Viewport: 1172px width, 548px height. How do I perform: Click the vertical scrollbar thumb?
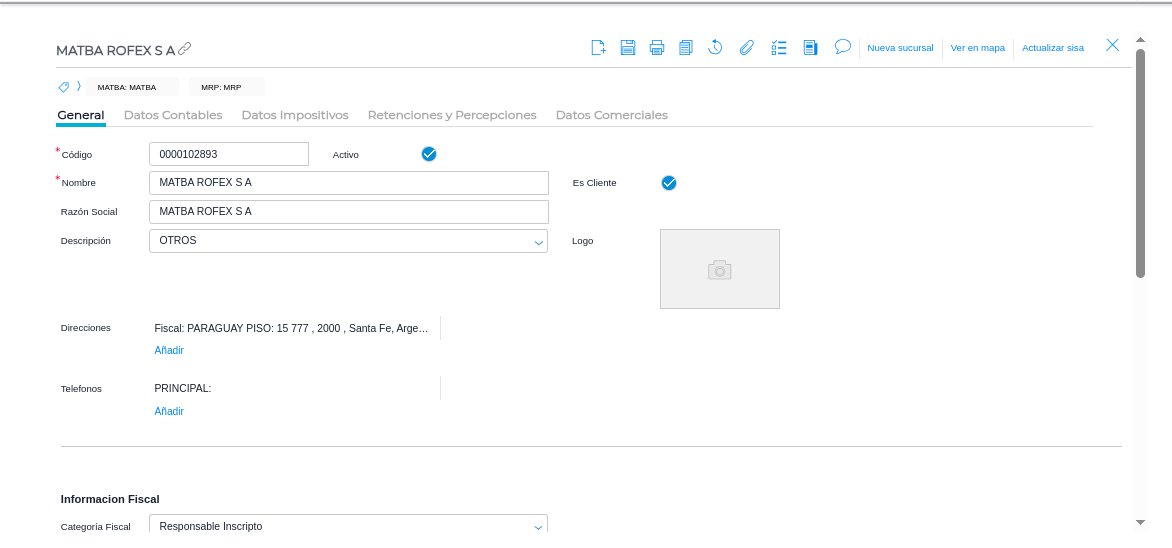(x=1141, y=163)
